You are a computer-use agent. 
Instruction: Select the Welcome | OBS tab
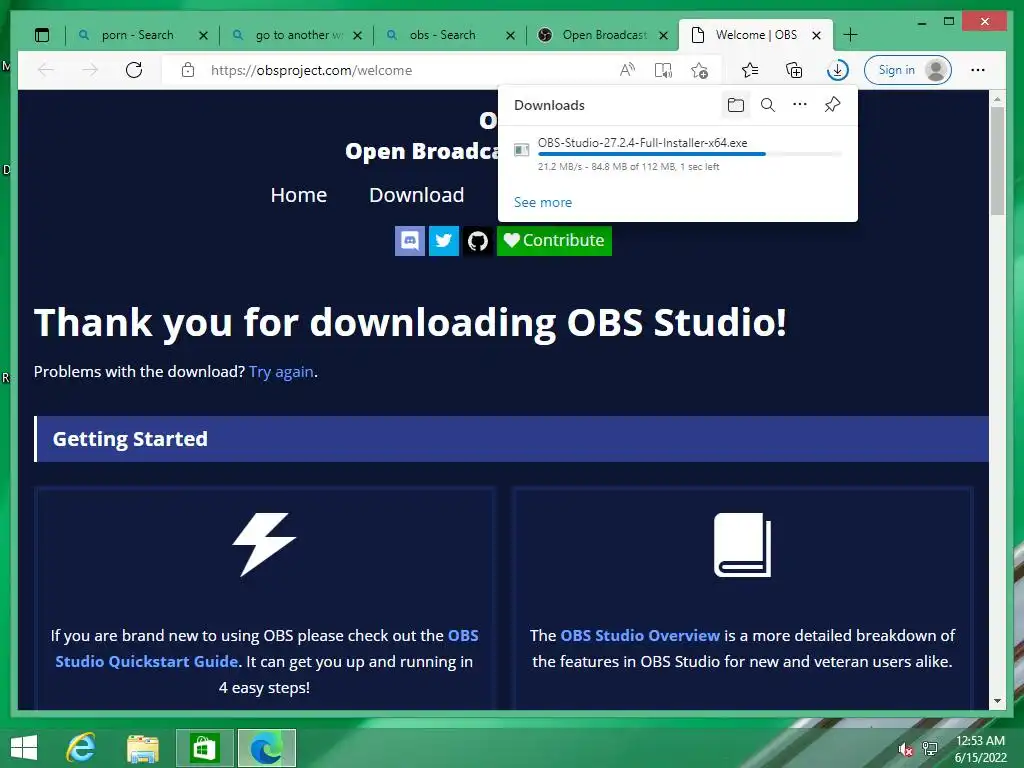tap(756, 35)
